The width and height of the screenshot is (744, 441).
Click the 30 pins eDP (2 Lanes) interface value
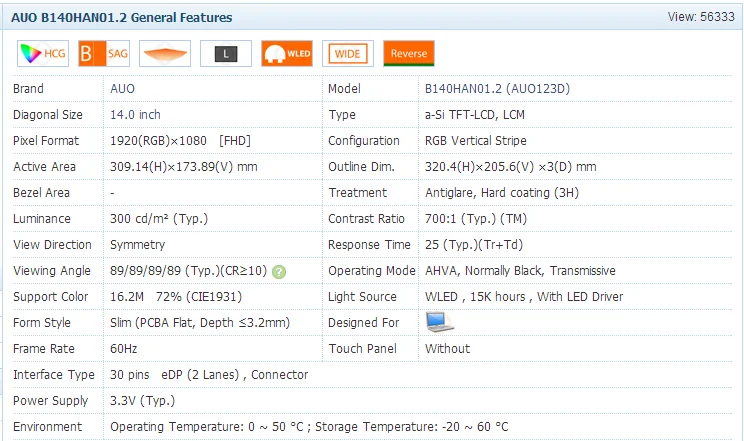(x=209, y=375)
